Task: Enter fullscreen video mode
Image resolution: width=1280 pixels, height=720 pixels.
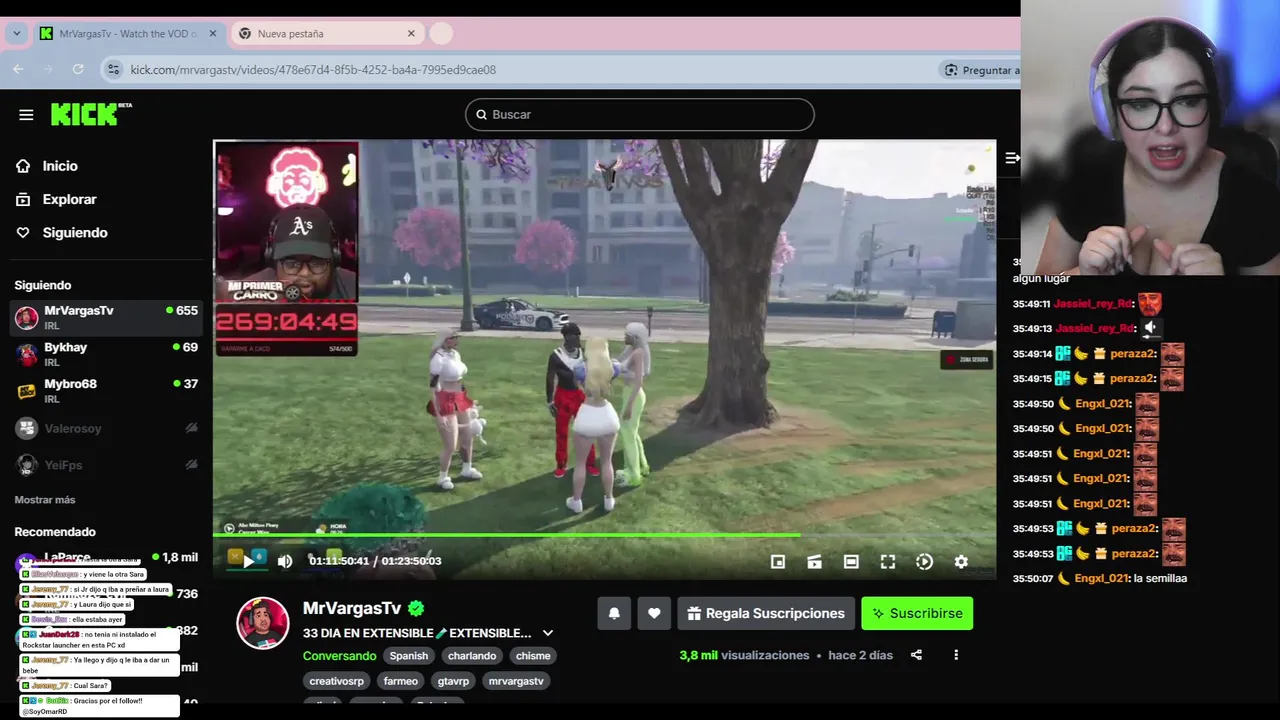Action: pos(888,562)
